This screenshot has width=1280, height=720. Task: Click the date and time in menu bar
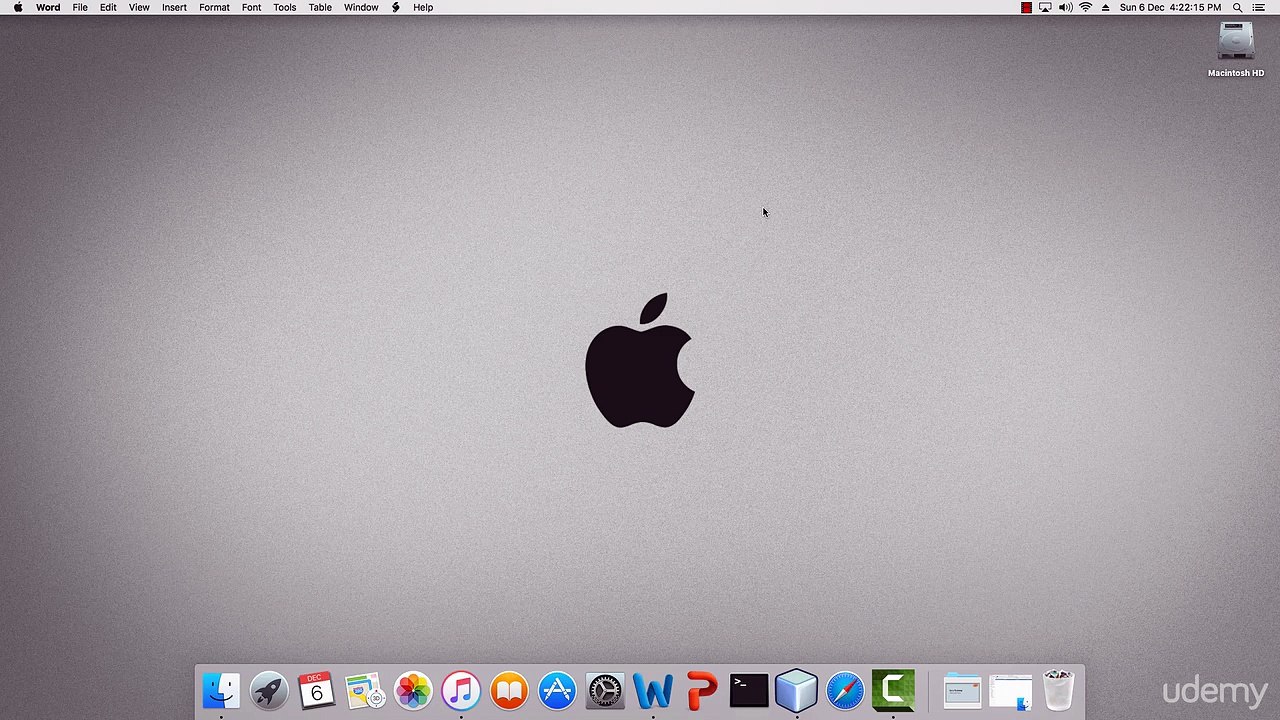[1170, 8]
